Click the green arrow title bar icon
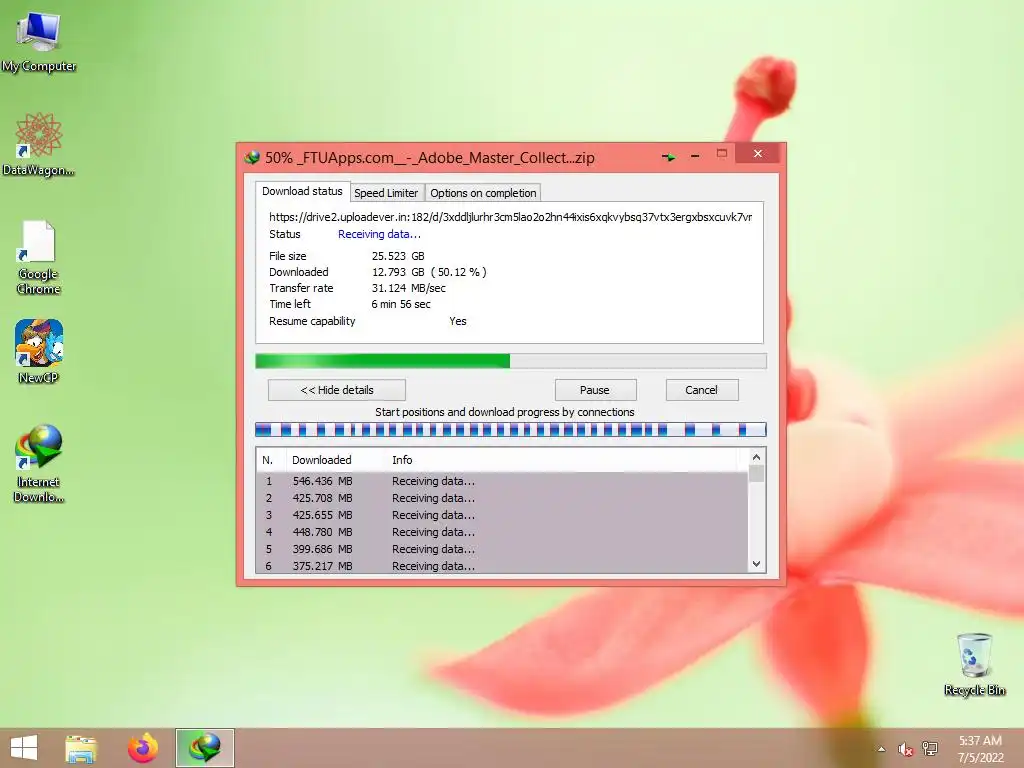The width and height of the screenshot is (1024, 768). [669, 157]
